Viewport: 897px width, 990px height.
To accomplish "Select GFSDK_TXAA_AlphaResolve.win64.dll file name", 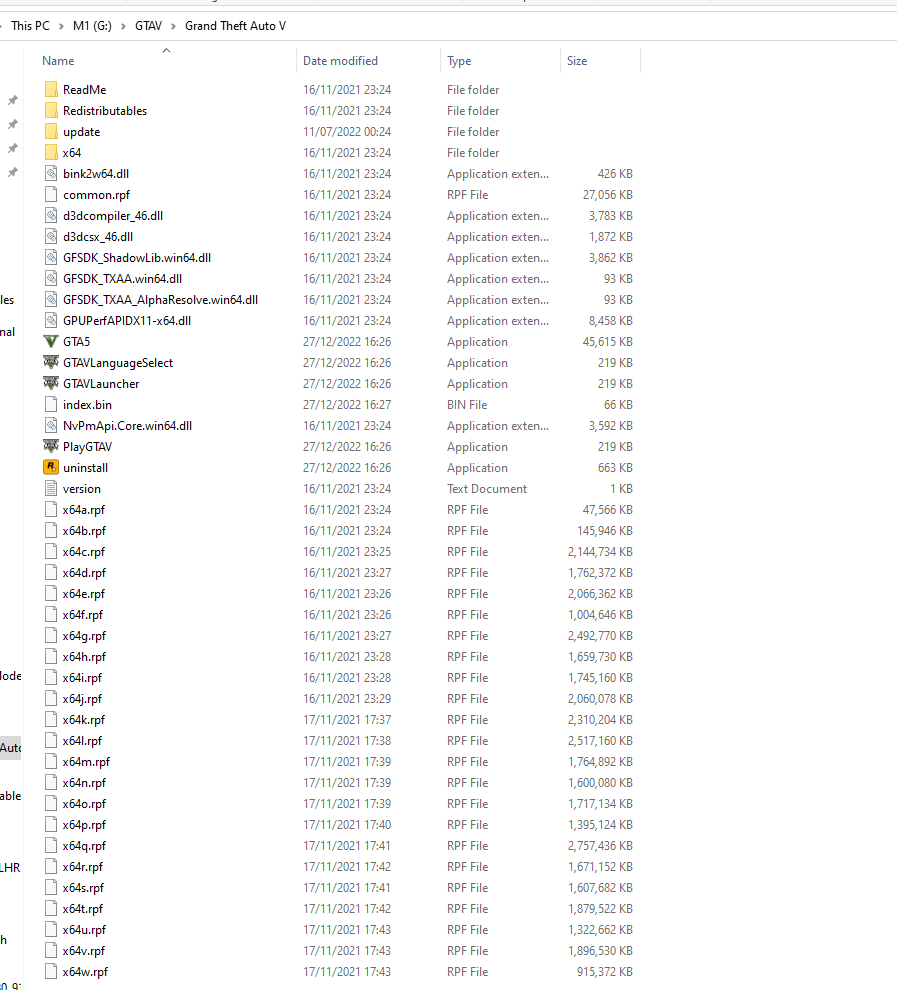I will coord(160,299).
